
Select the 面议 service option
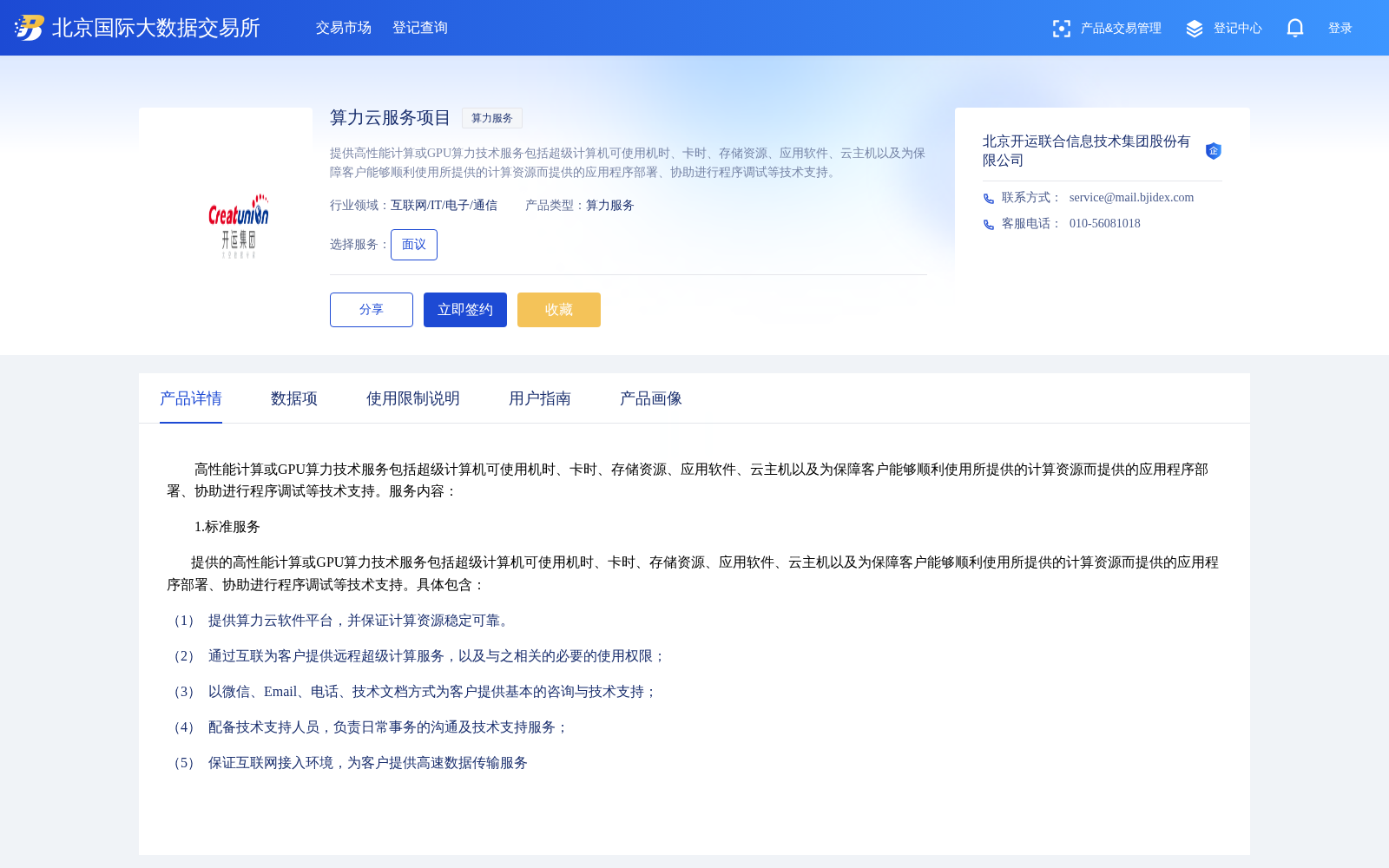pos(414,245)
